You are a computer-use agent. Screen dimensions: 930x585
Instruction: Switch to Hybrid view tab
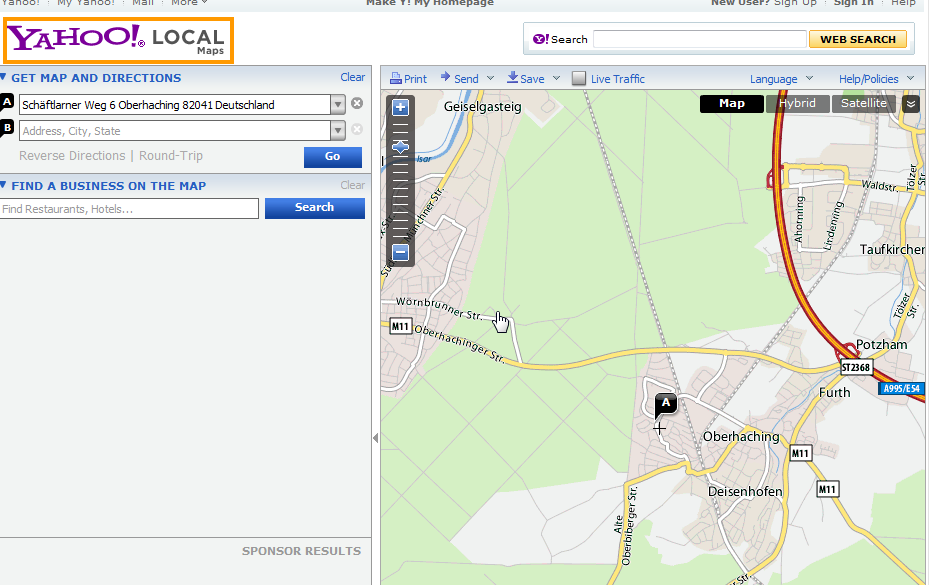(x=797, y=104)
